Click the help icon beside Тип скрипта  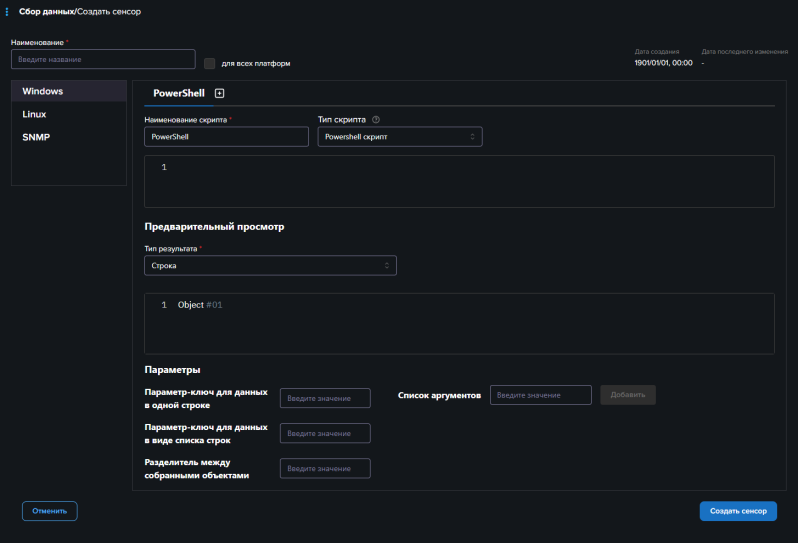(376, 120)
